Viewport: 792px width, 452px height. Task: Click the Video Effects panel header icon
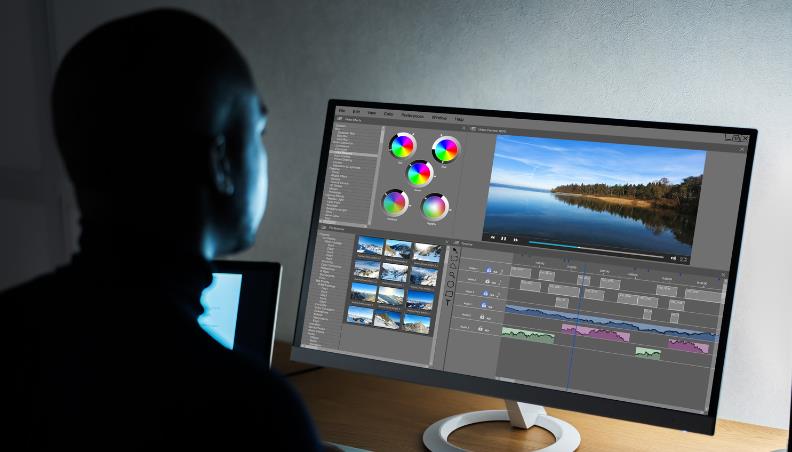tap(339, 120)
